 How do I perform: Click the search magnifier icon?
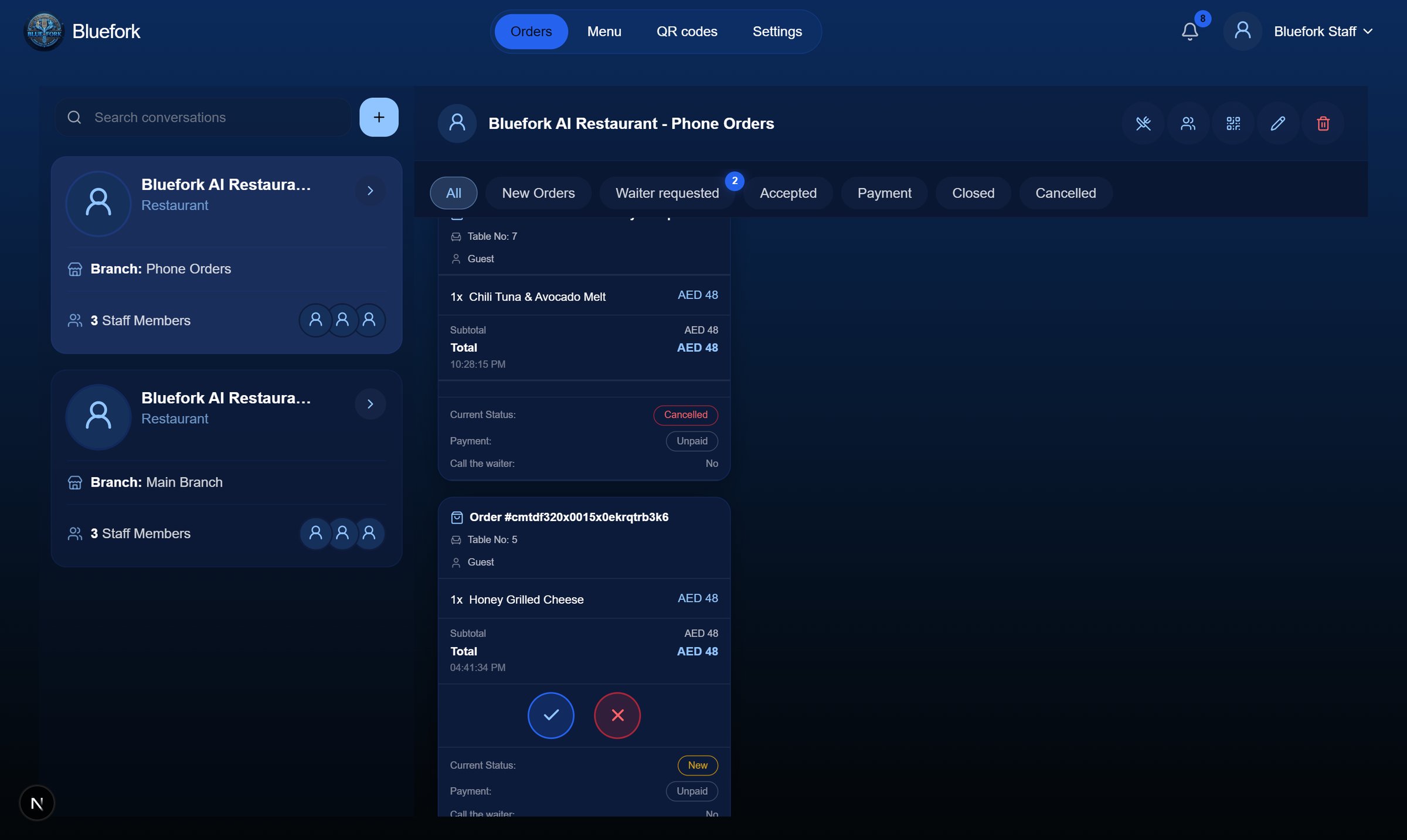pyautogui.click(x=74, y=117)
